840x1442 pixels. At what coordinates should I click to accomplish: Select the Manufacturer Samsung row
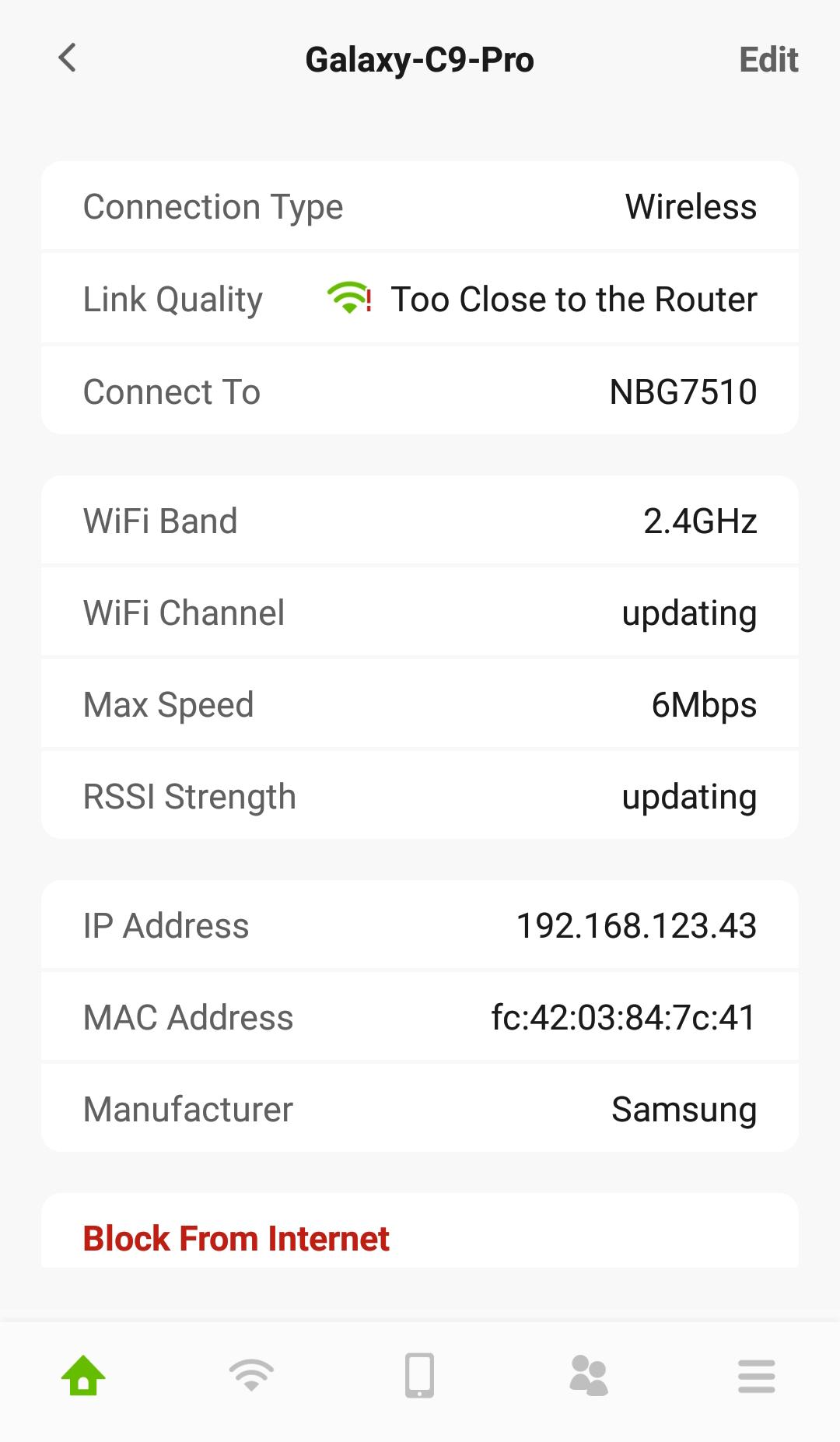coord(419,1110)
